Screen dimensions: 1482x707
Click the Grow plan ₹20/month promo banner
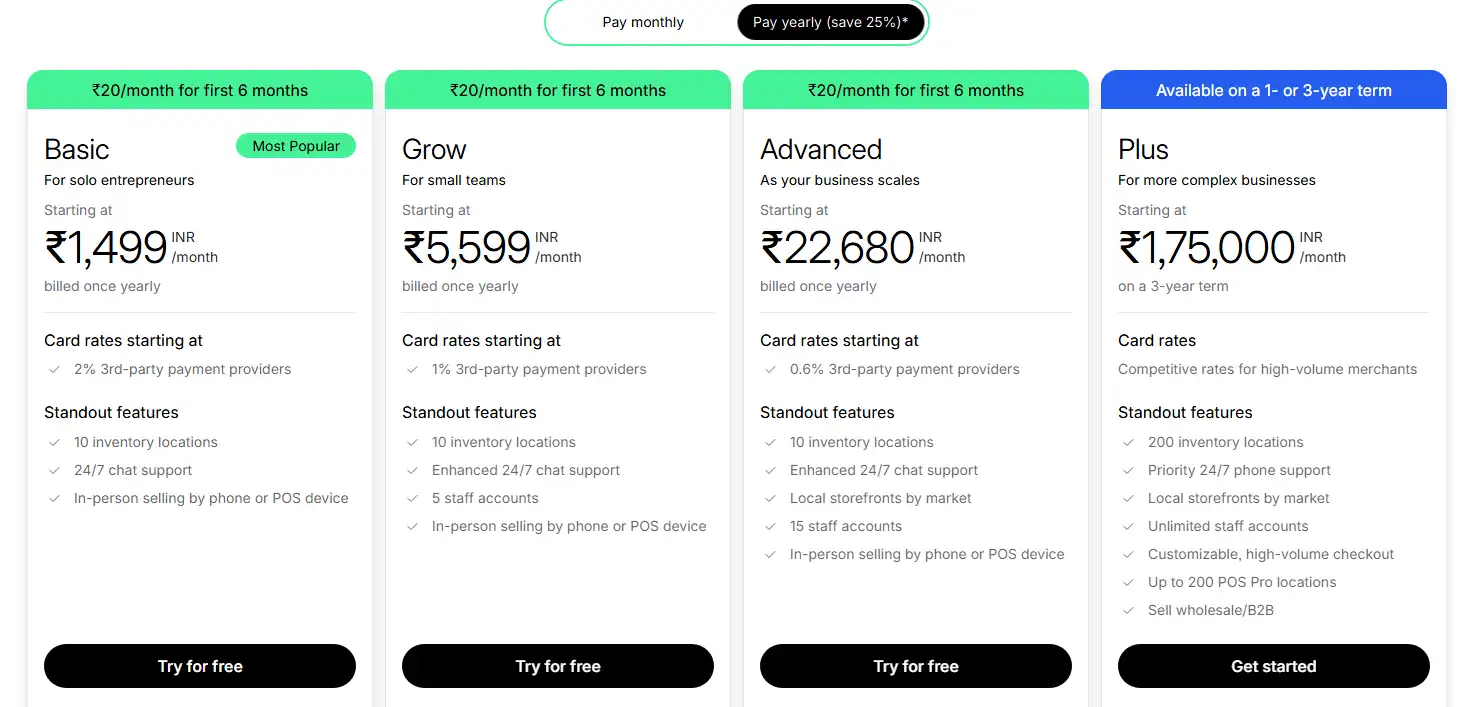click(558, 90)
